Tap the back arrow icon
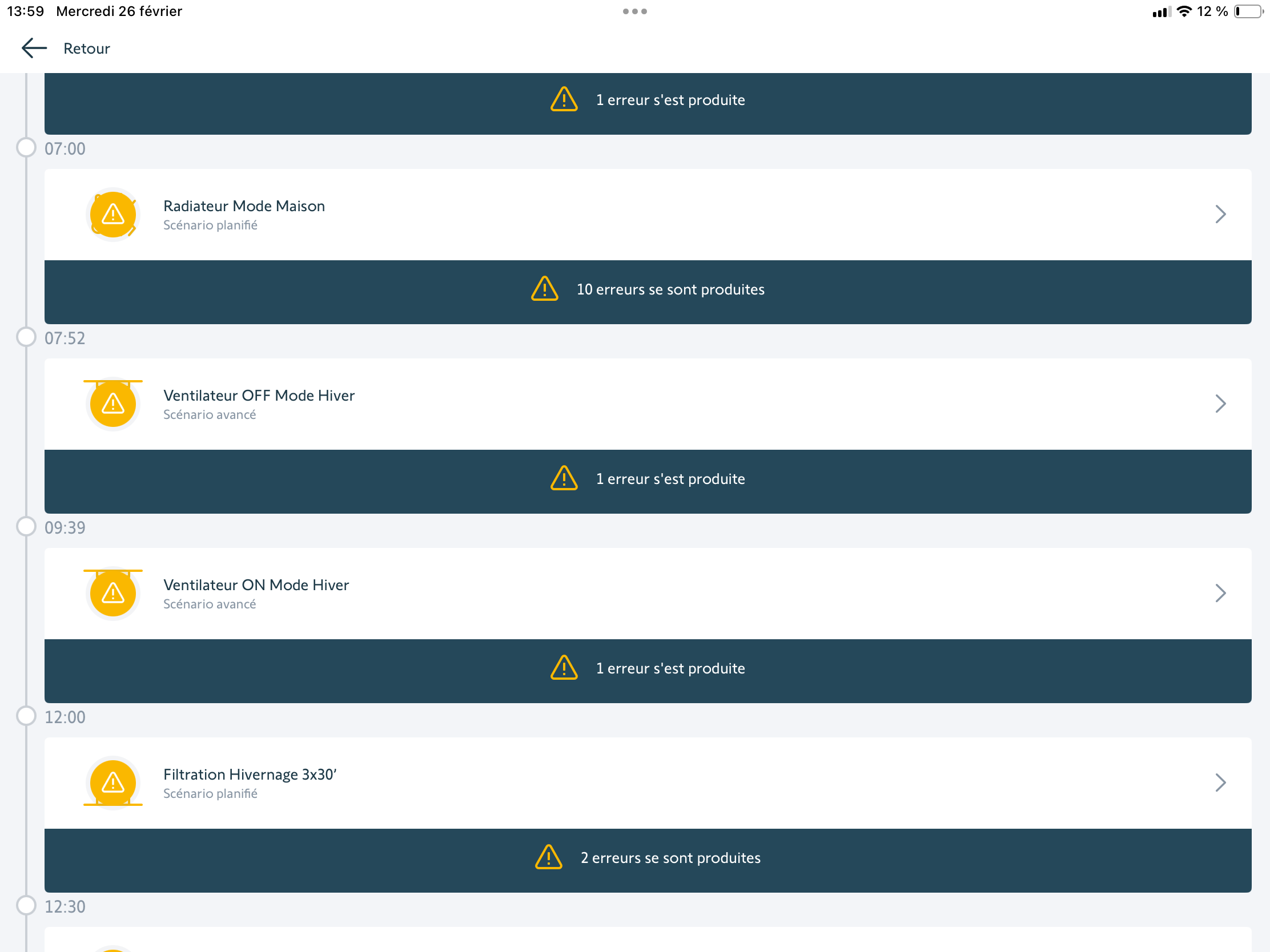 coord(34,48)
